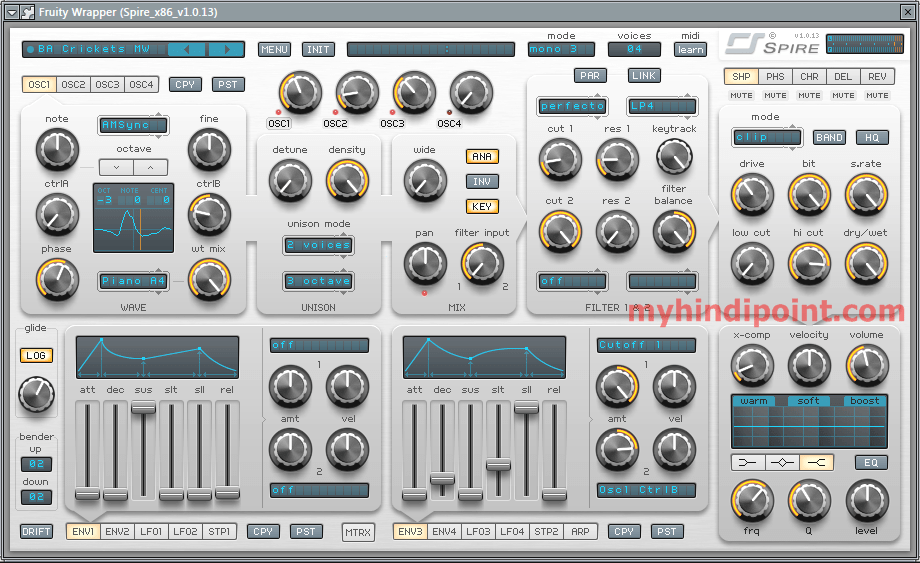The image size is (920, 563).
Task: Select the middle peak EQ shape icon
Action: [782, 463]
